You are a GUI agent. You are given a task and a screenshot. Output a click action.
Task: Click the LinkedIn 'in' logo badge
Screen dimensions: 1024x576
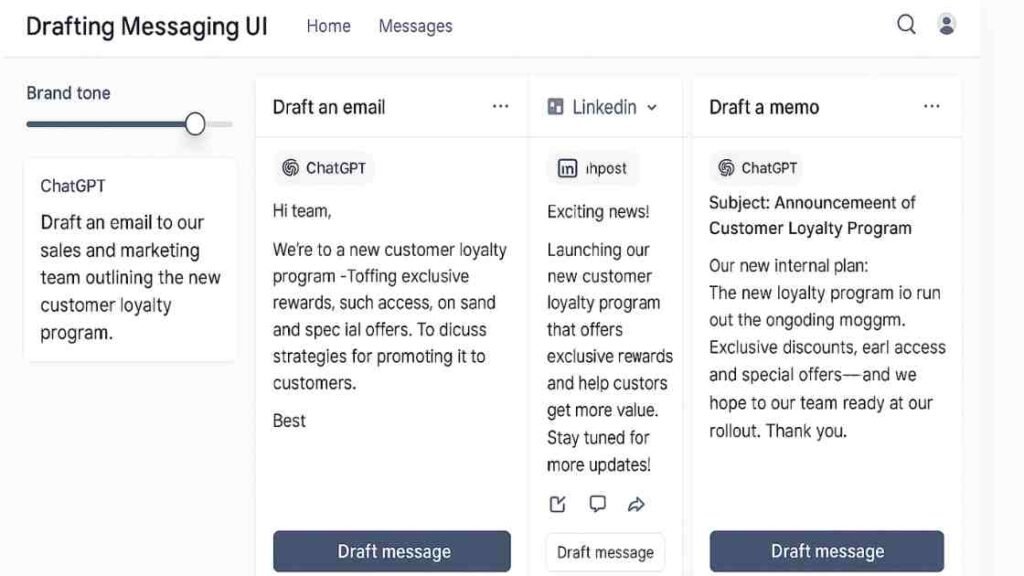(x=567, y=169)
